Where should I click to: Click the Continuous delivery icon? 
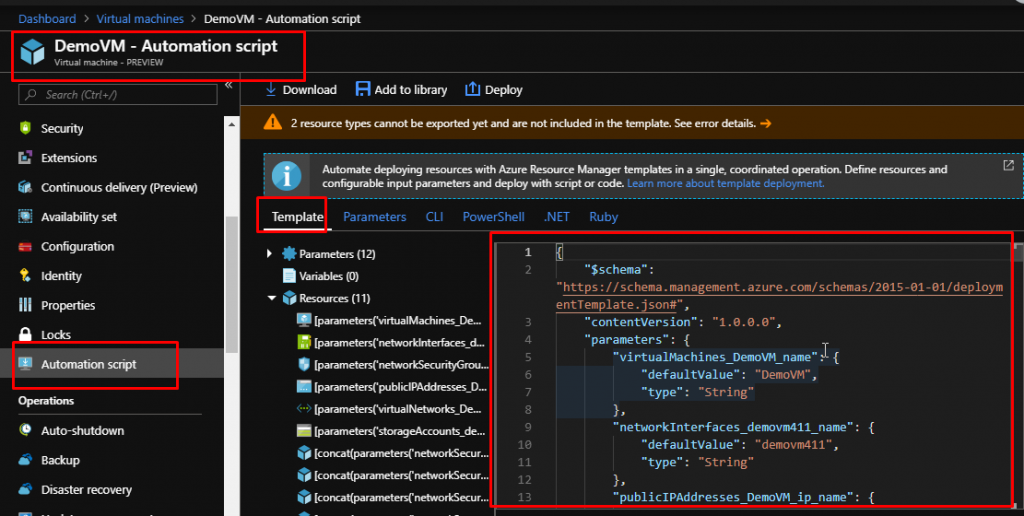click(25, 187)
